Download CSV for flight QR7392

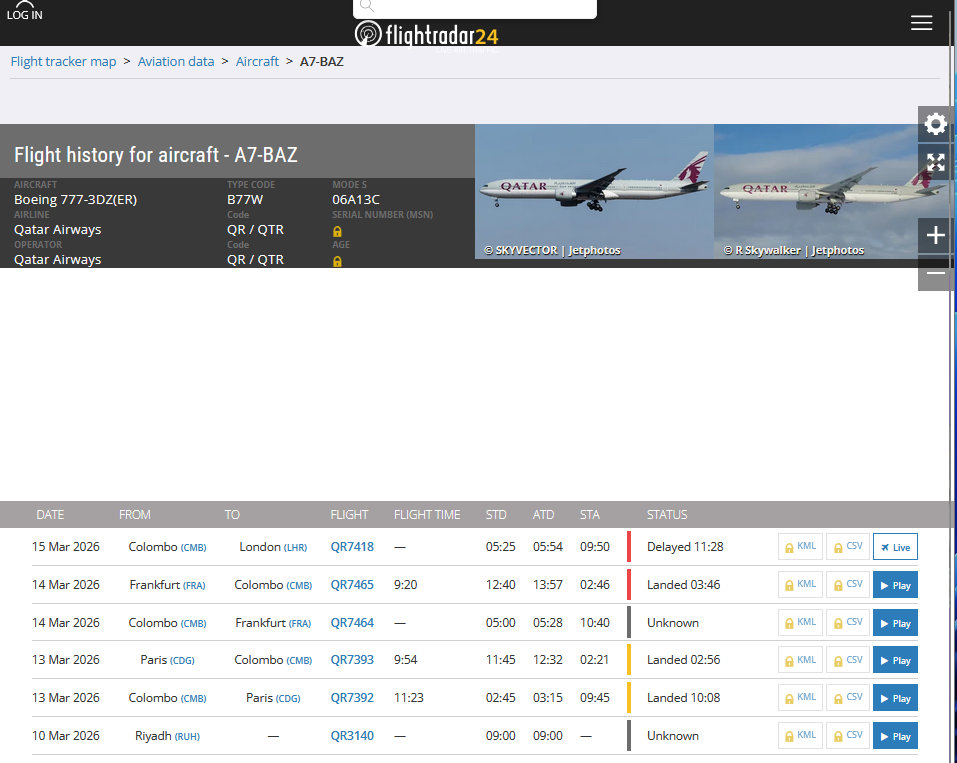click(x=847, y=698)
